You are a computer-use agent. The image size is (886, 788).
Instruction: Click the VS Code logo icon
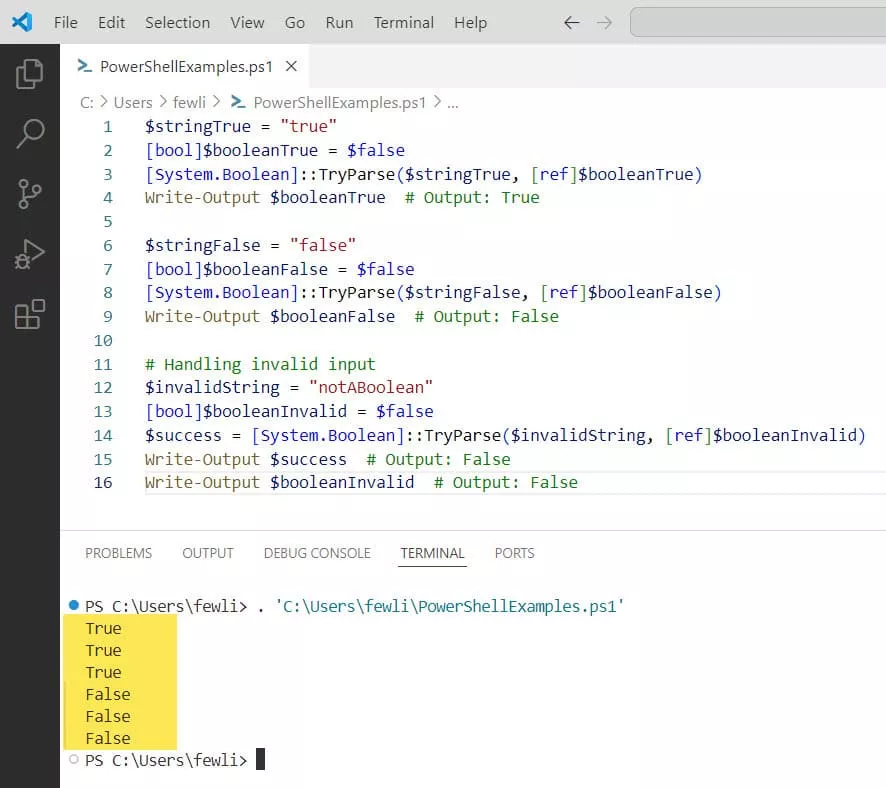tap(22, 22)
